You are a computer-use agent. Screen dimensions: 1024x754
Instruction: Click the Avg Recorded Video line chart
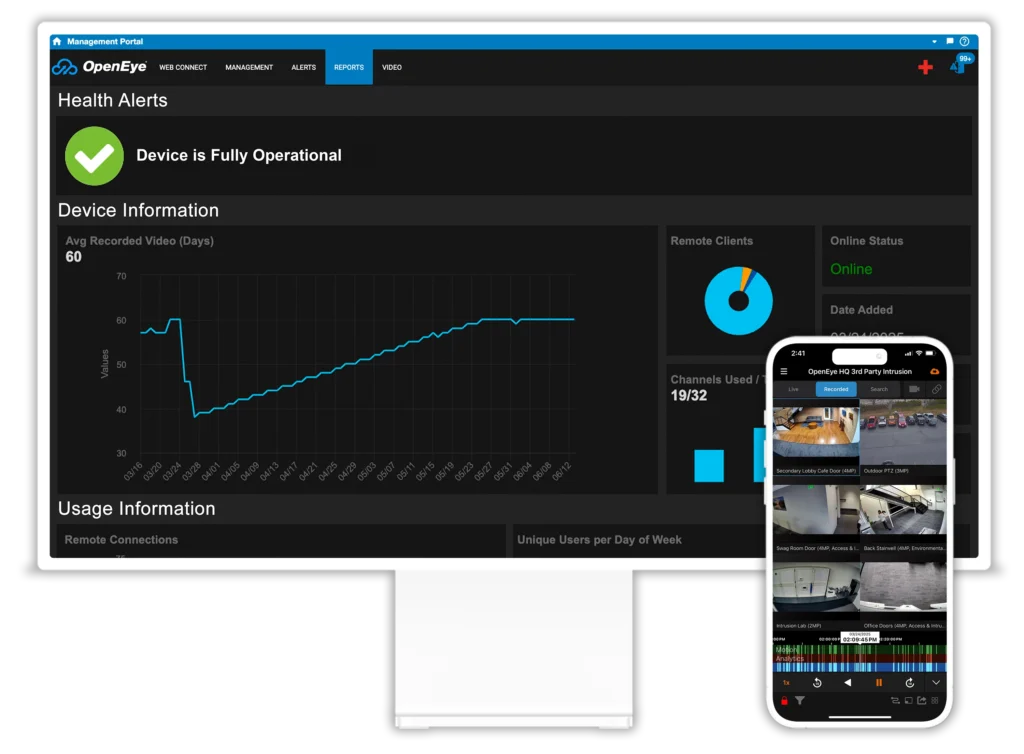[357, 367]
